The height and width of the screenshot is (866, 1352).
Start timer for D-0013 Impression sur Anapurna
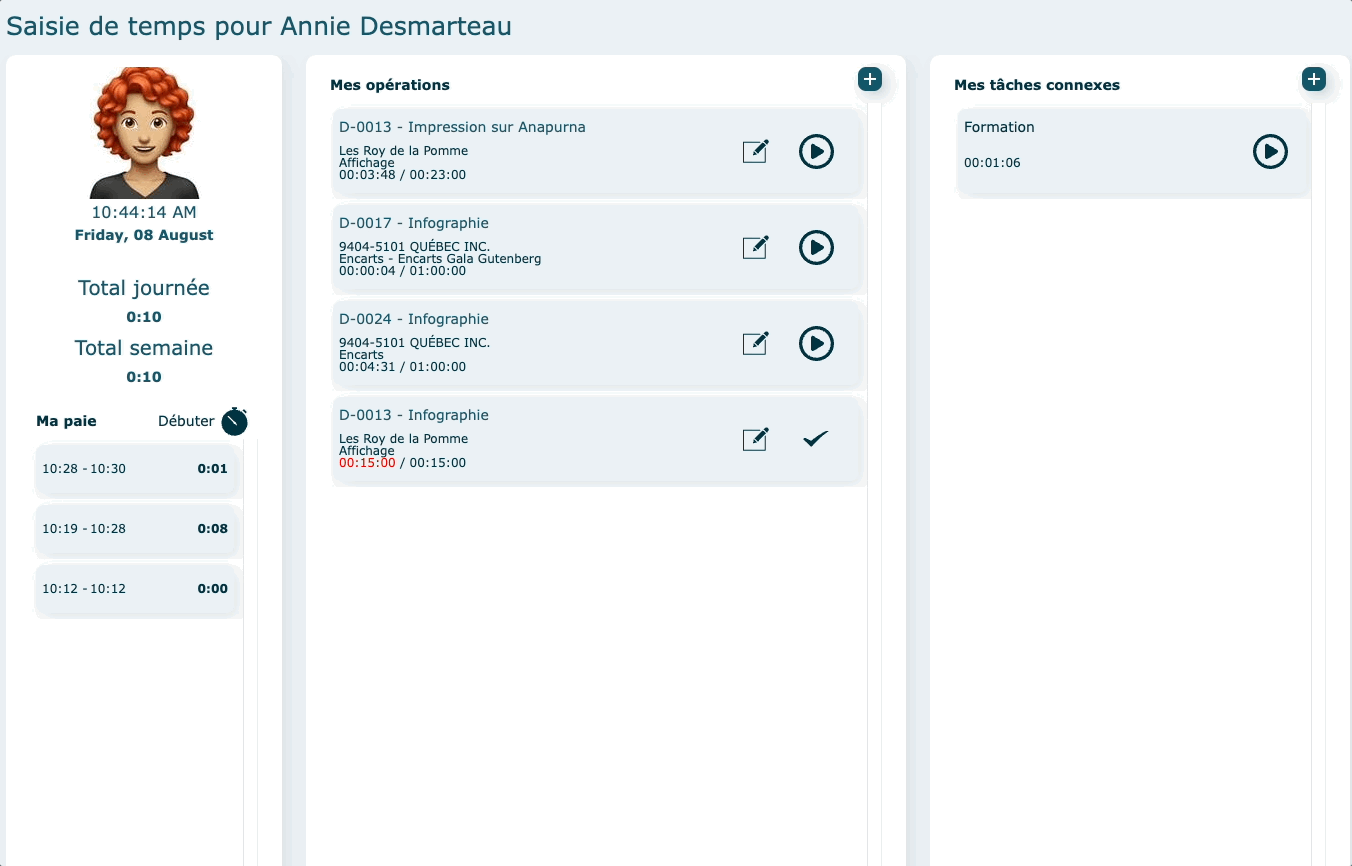point(816,152)
